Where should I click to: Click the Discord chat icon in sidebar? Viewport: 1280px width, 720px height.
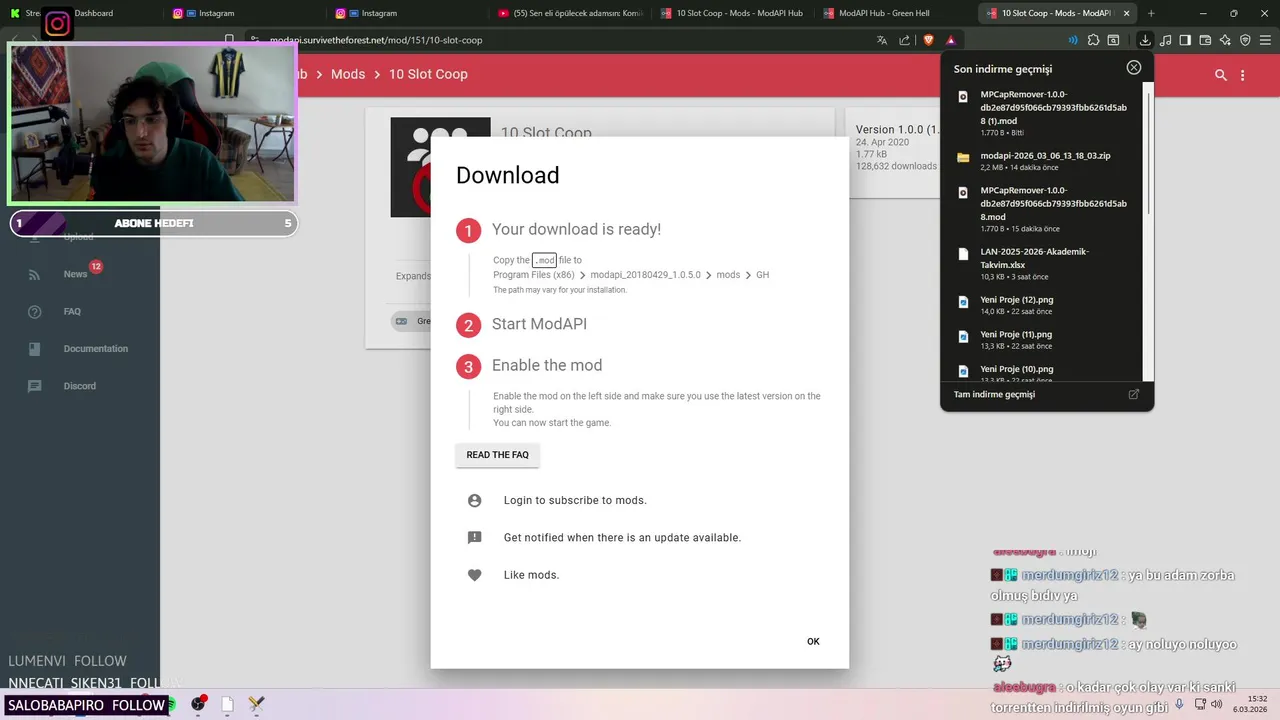point(35,386)
